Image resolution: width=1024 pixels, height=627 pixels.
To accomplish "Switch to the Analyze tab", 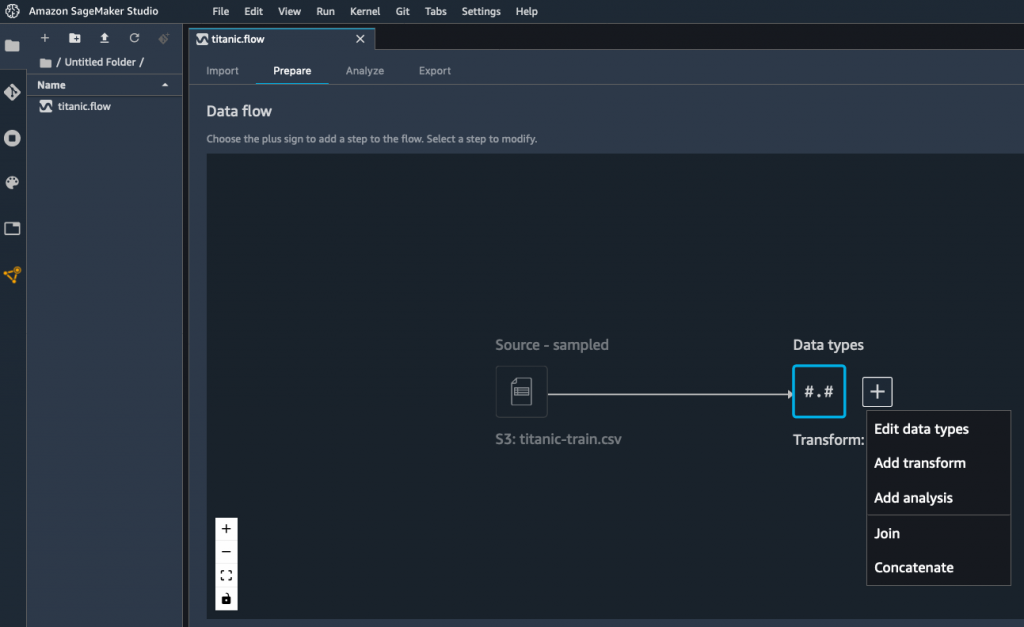I will click(364, 70).
